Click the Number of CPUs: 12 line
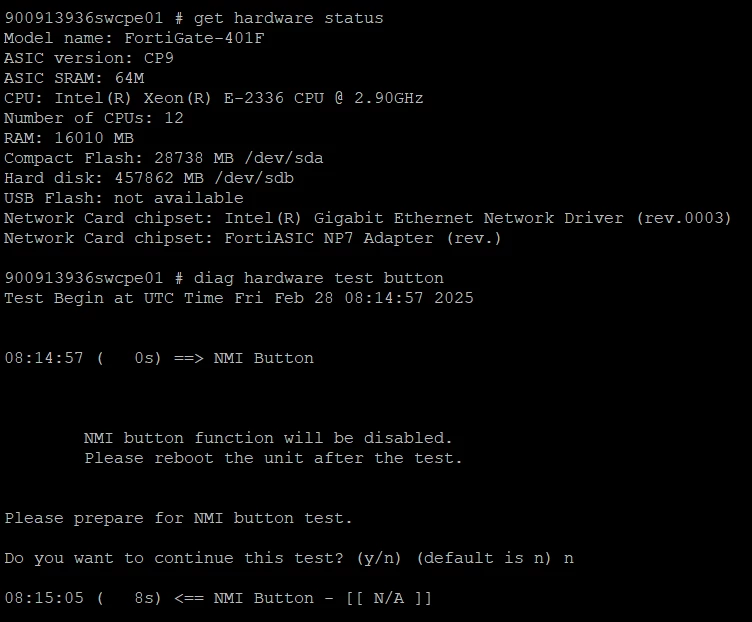Image resolution: width=752 pixels, height=622 pixels. (94, 118)
